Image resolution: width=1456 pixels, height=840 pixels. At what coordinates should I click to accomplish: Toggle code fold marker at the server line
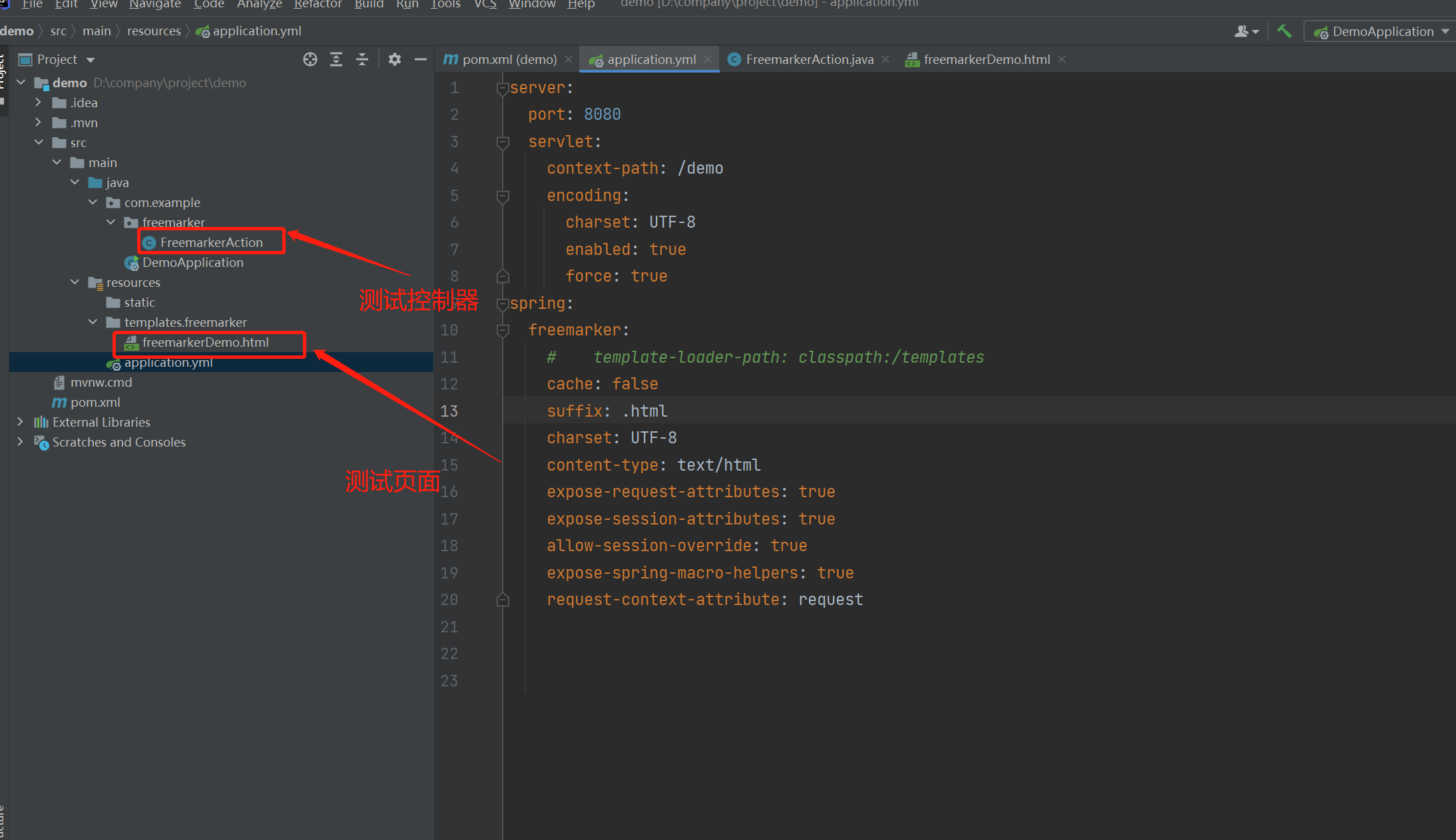click(x=503, y=88)
